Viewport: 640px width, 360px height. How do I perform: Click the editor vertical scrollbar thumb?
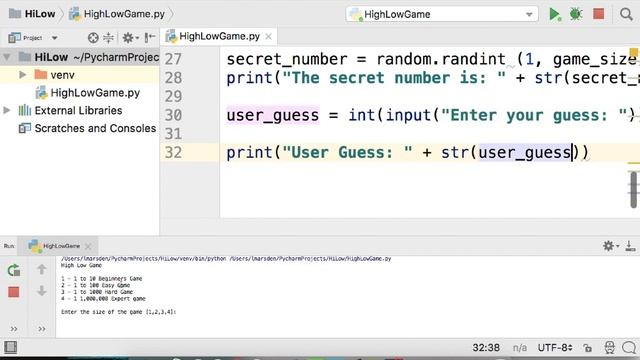[x=633, y=189]
